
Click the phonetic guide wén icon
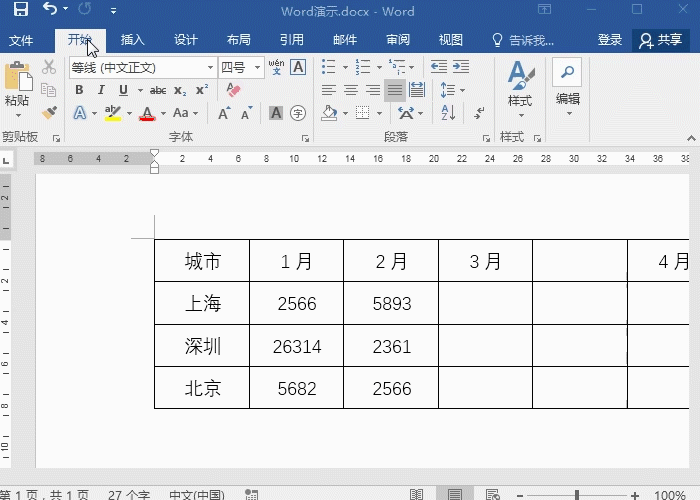coord(277,67)
